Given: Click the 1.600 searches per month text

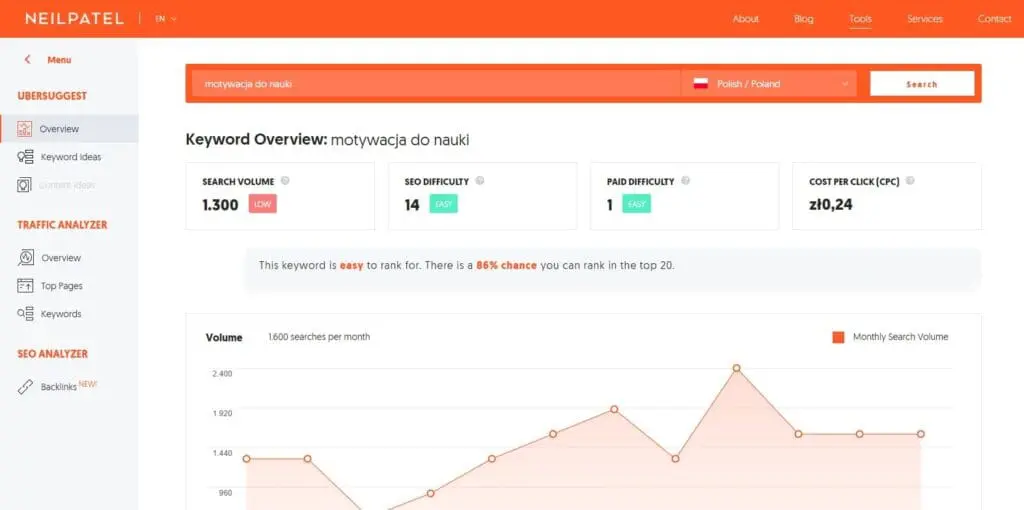Looking at the screenshot, I should click(x=319, y=337).
